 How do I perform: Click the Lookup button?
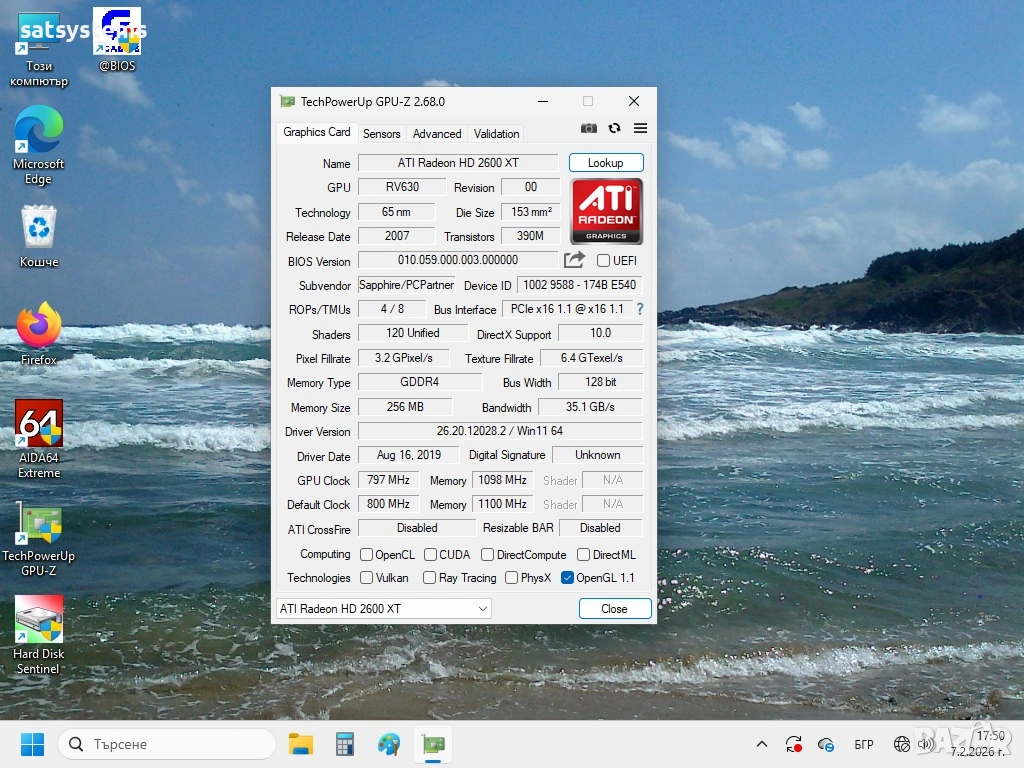606,163
